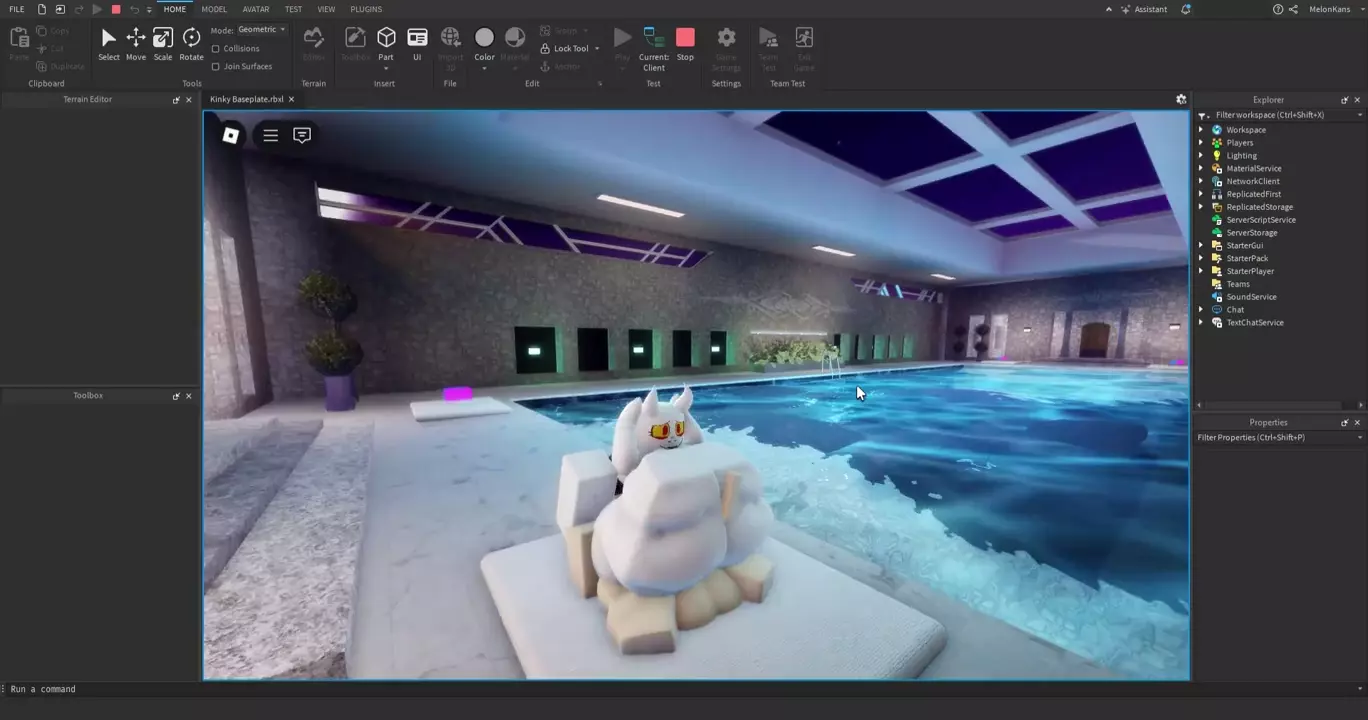This screenshot has width=1368, height=720.
Task: Expand the Workspace tree node
Action: coord(1201,130)
